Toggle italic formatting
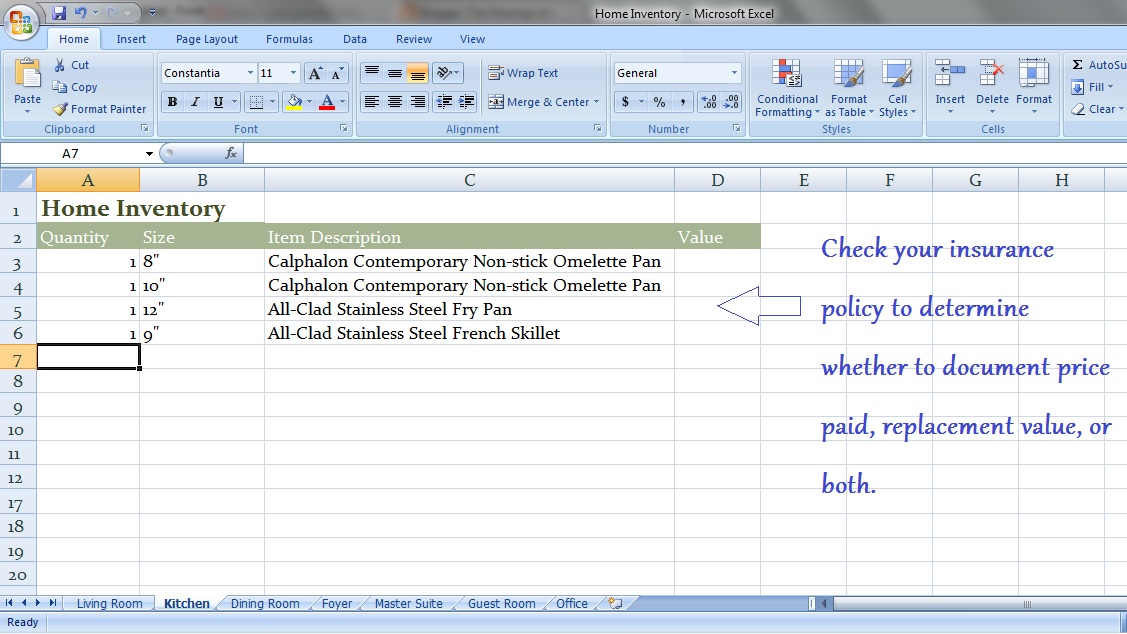The height and width of the screenshot is (634, 1127). point(195,102)
